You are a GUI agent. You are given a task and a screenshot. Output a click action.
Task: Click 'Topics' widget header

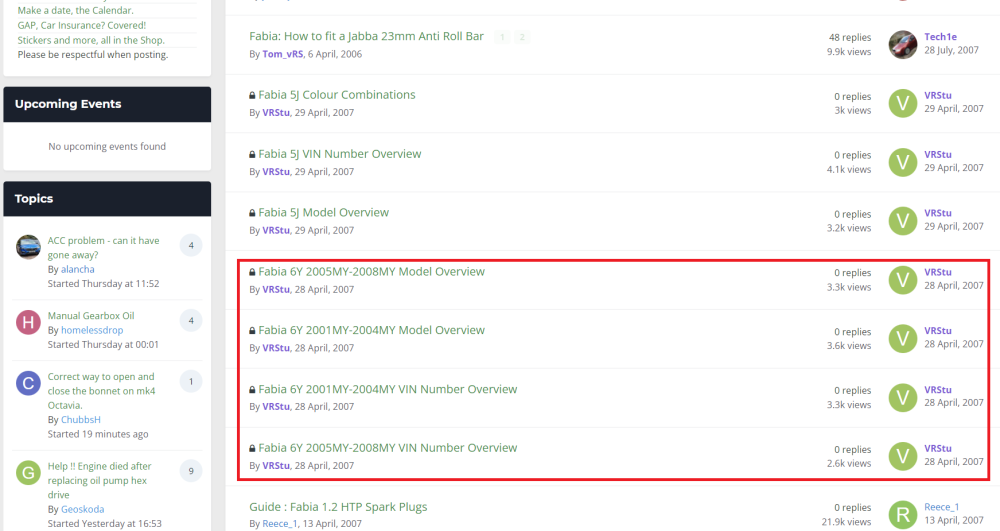[107, 198]
